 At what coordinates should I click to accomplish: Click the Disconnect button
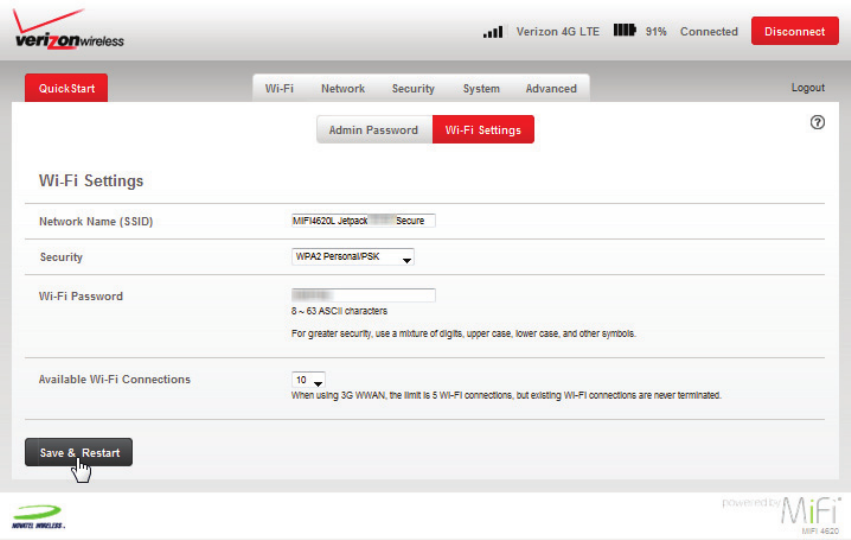(x=795, y=31)
